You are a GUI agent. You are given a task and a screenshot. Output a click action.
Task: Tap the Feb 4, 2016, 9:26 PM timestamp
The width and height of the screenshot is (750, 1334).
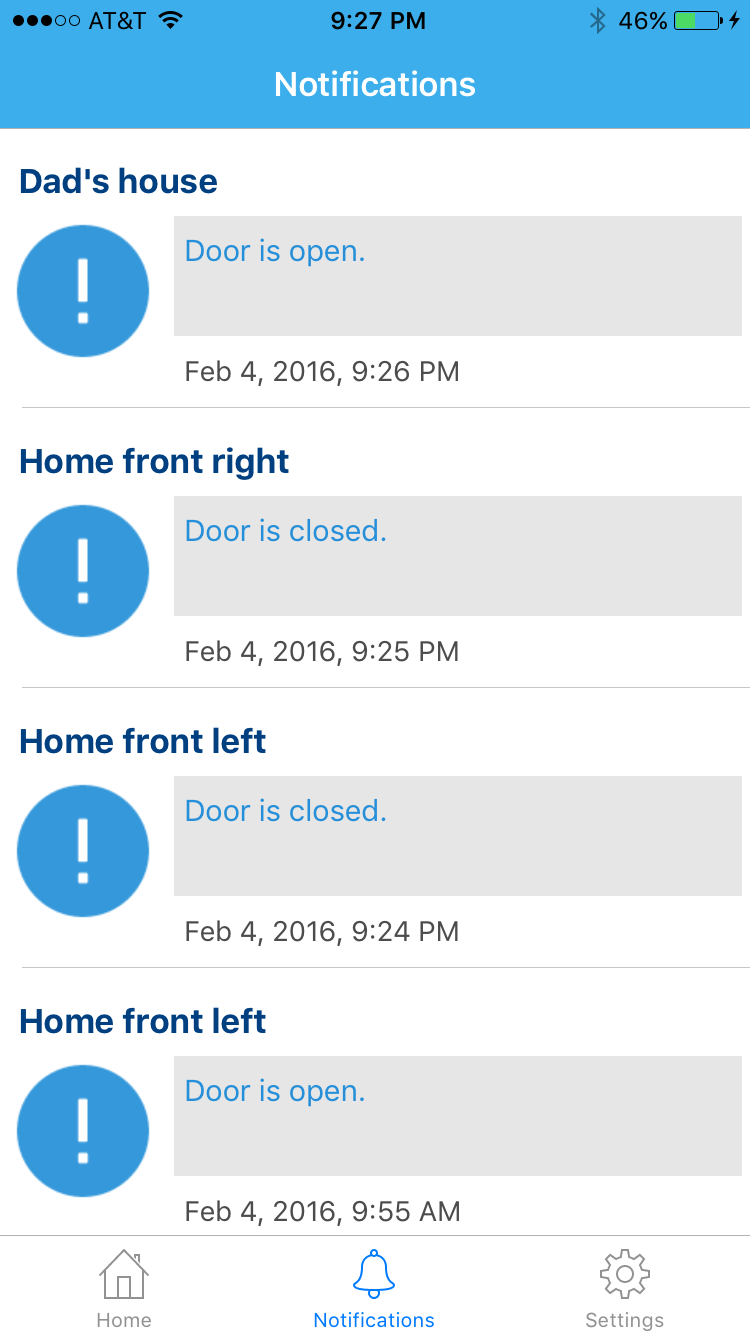[x=322, y=372]
